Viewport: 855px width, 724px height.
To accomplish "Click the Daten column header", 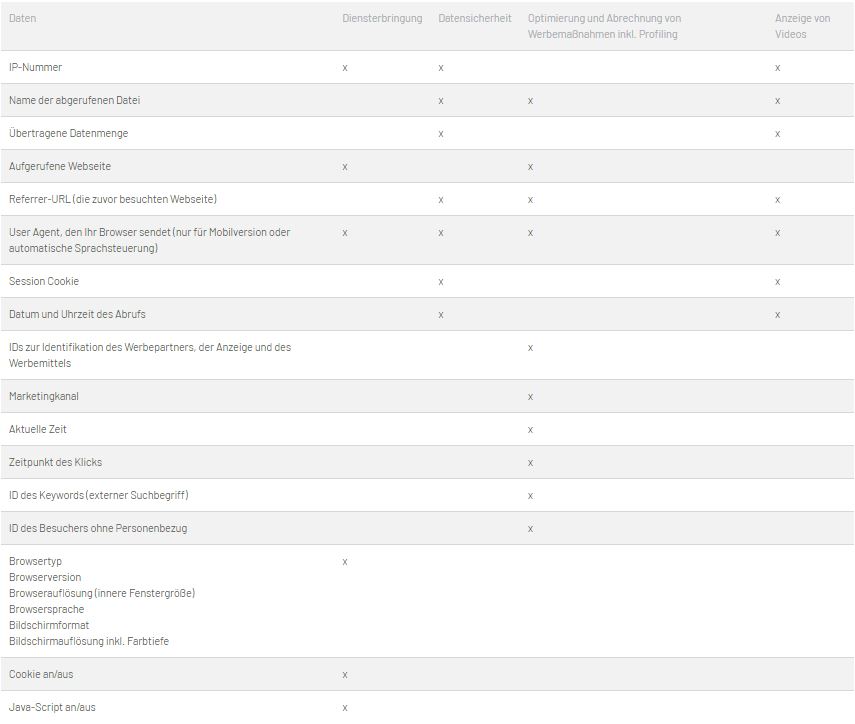I will (22, 18).
